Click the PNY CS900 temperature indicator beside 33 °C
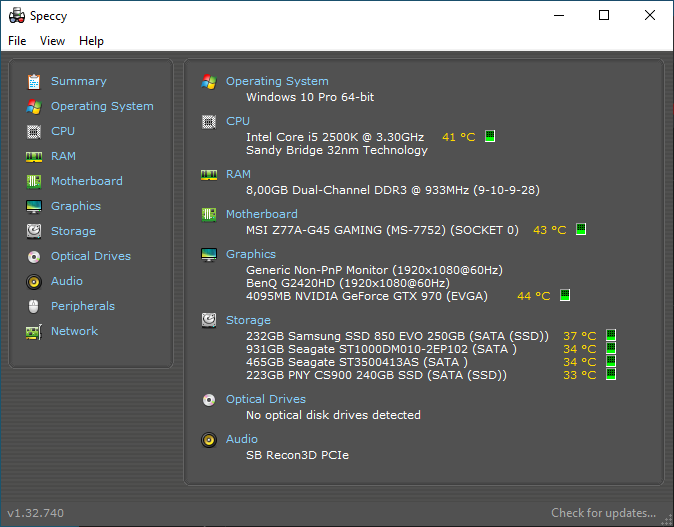 (611, 374)
